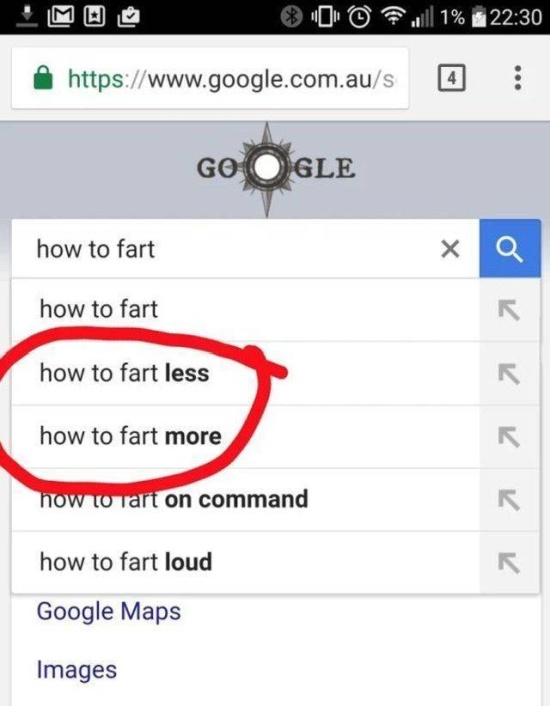
Task: Open the Images link
Action: tap(77, 670)
